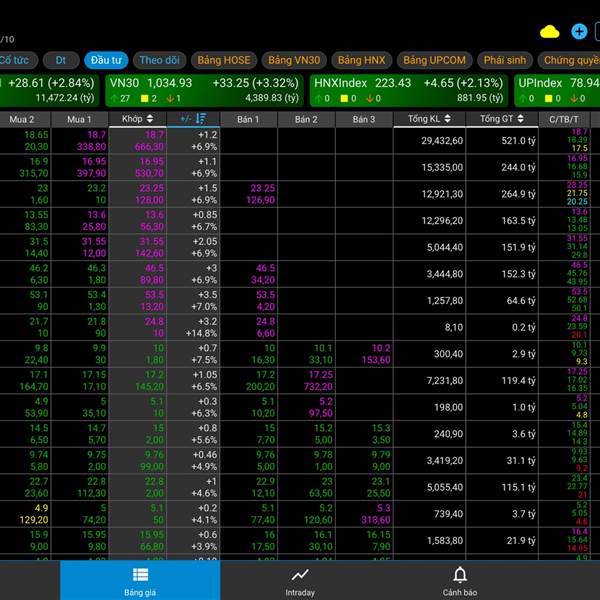Open the HNXIndex index card
Viewport: 600px width, 600px height.
coord(409,90)
